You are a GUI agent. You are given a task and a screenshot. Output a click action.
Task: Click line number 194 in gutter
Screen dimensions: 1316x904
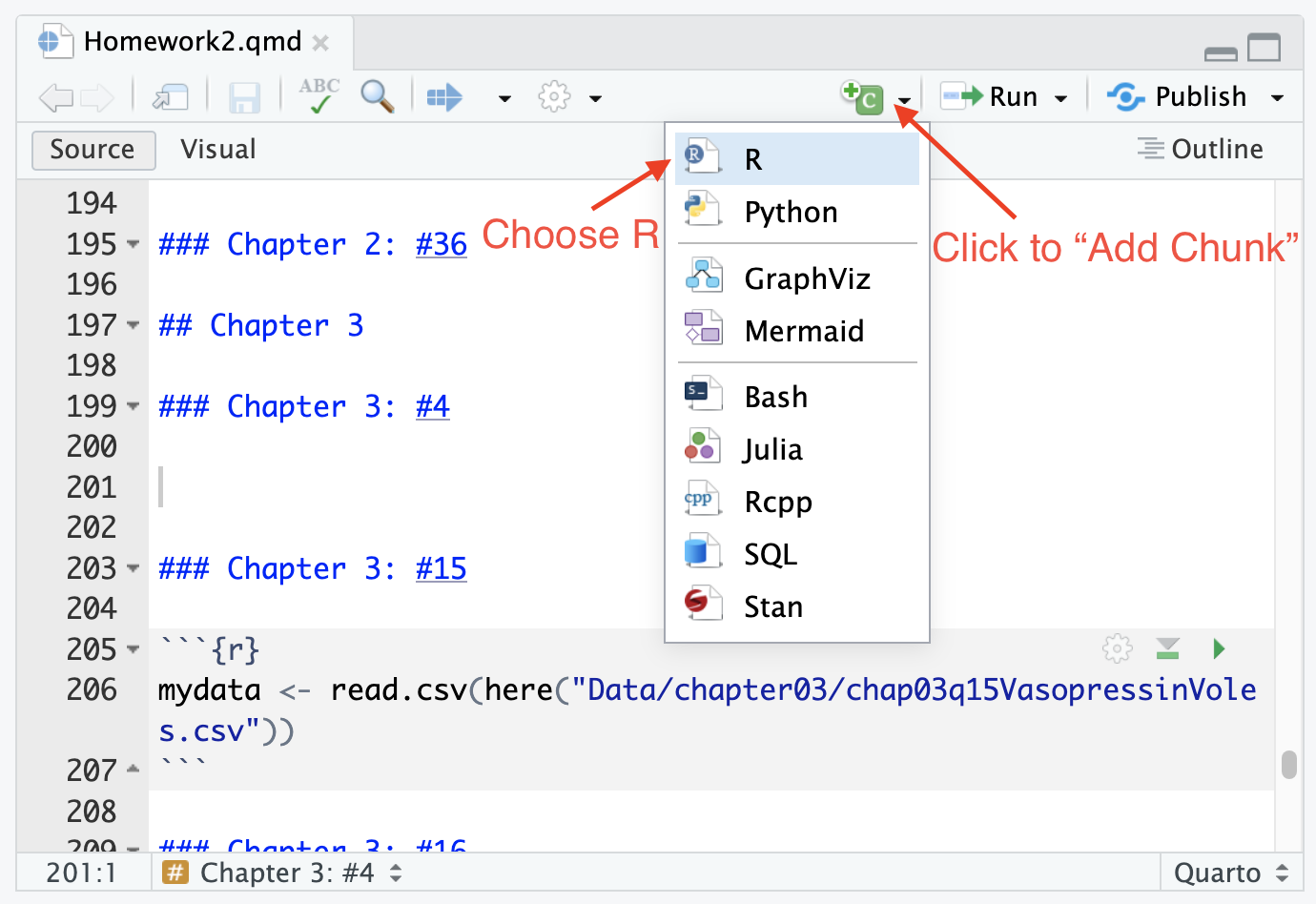tap(92, 203)
